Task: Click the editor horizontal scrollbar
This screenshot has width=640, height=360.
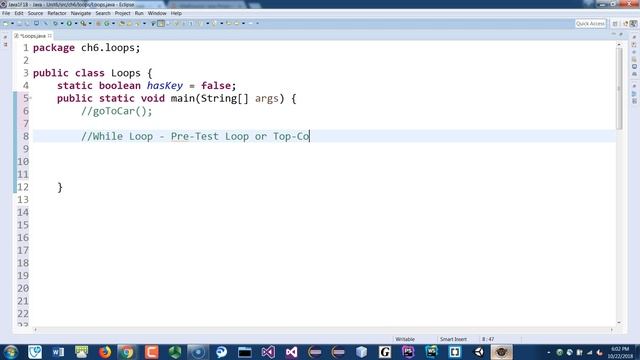Action: (x=323, y=329)
